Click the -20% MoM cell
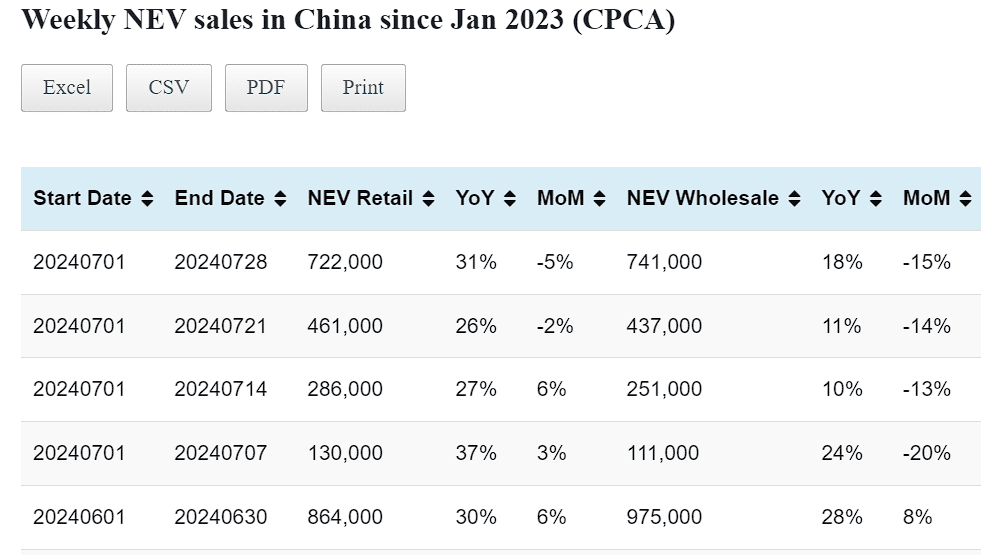The height and width of the screenshot is (555, 989). coord(926,453)
